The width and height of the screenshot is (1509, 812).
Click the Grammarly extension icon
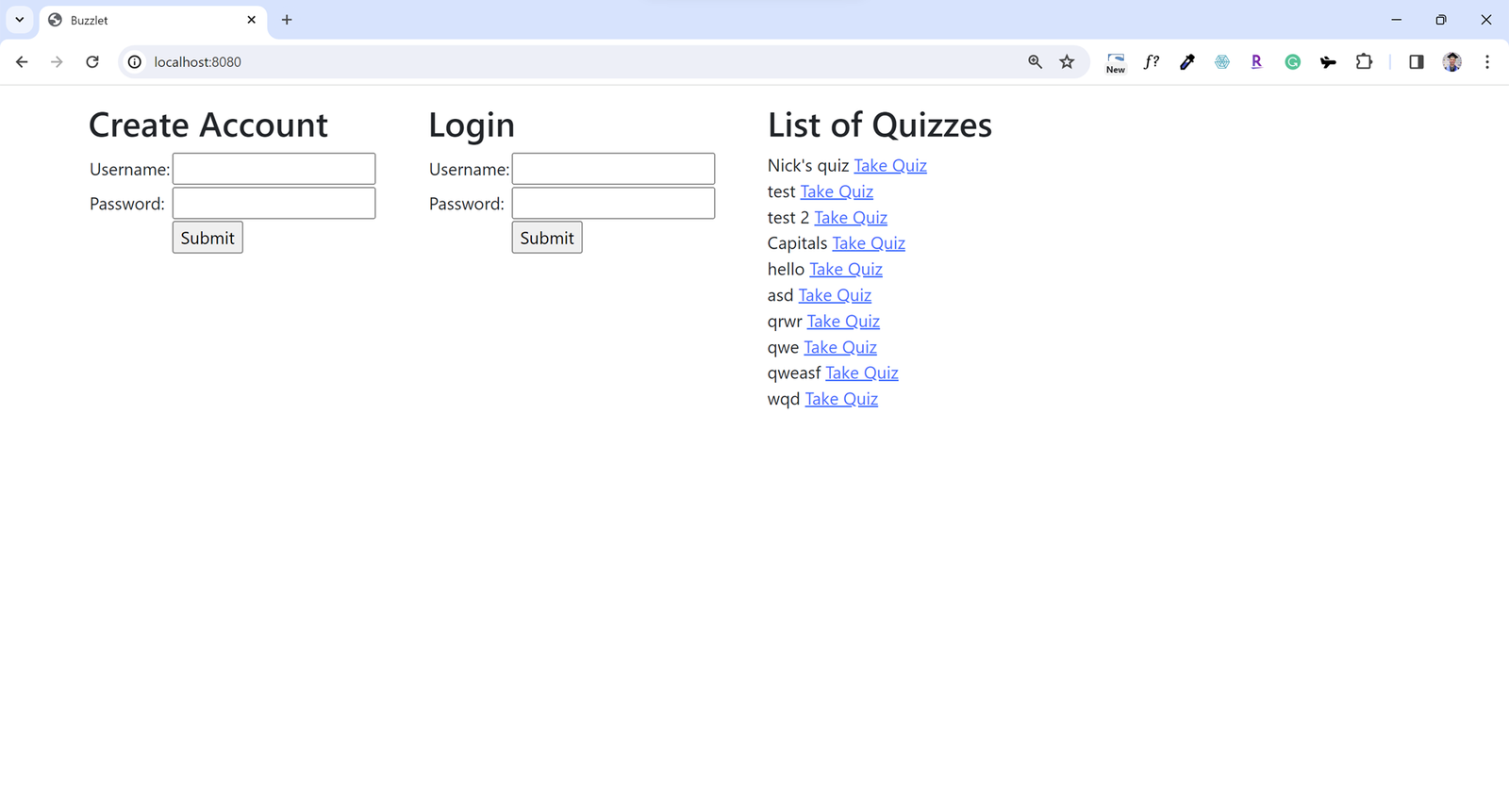pyautogui.click(x=1292, y=62)
